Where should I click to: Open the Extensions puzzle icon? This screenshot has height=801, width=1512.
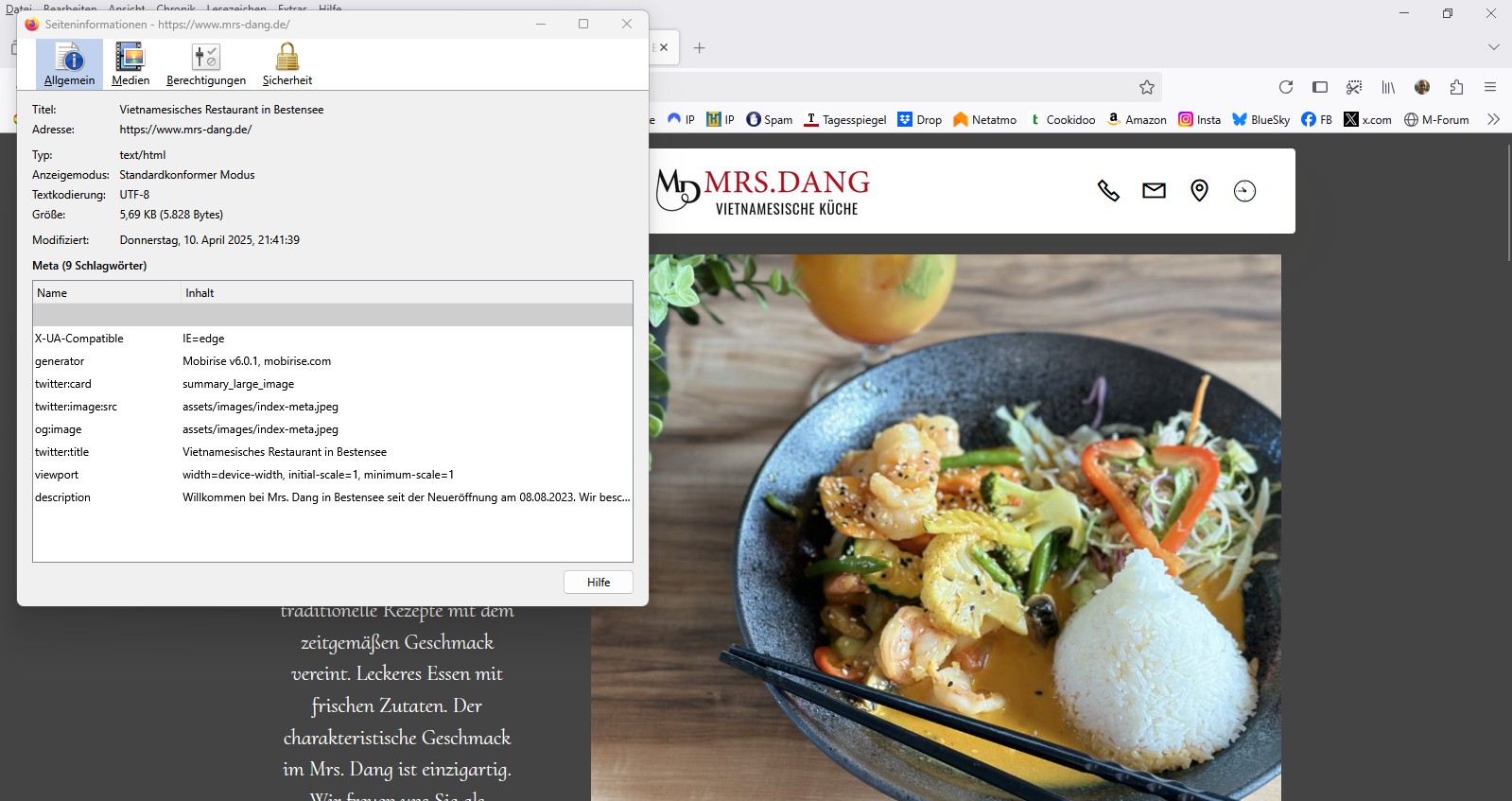click(x=1456, y=87)
